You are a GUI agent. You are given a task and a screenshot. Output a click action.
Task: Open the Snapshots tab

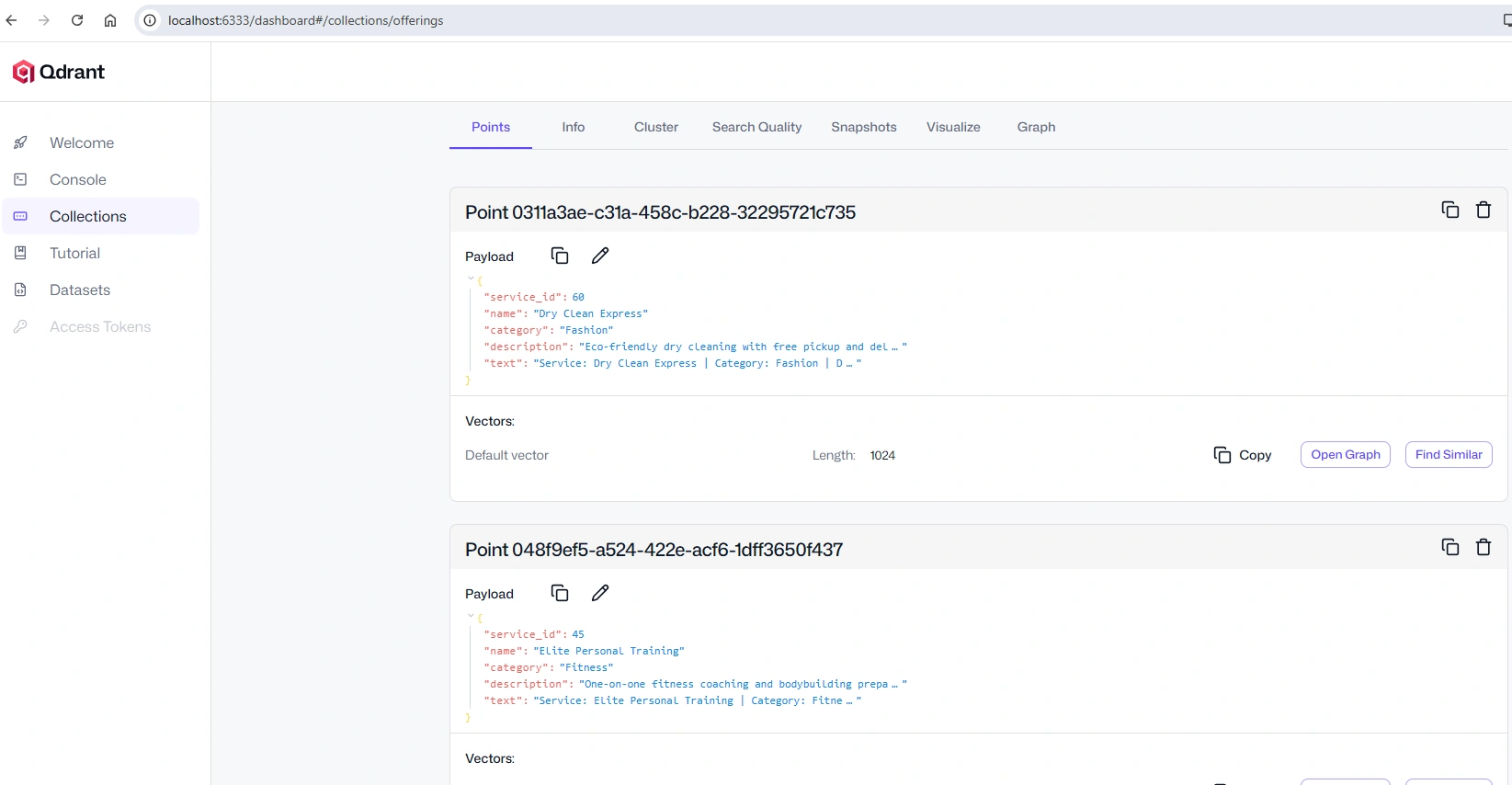click(x=864, y=127)
